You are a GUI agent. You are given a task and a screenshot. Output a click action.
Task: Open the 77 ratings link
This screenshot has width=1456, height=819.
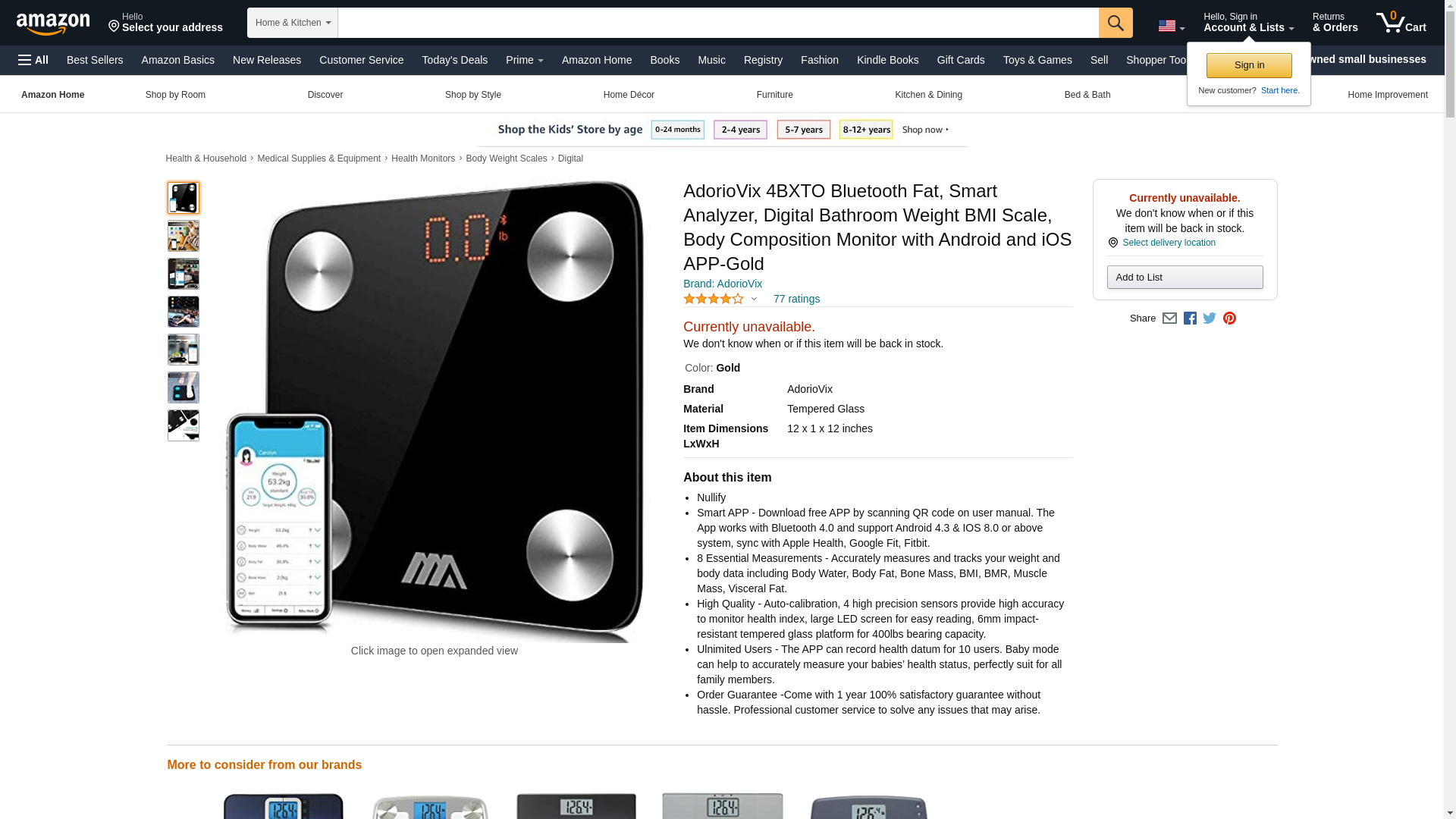(796, 299)
